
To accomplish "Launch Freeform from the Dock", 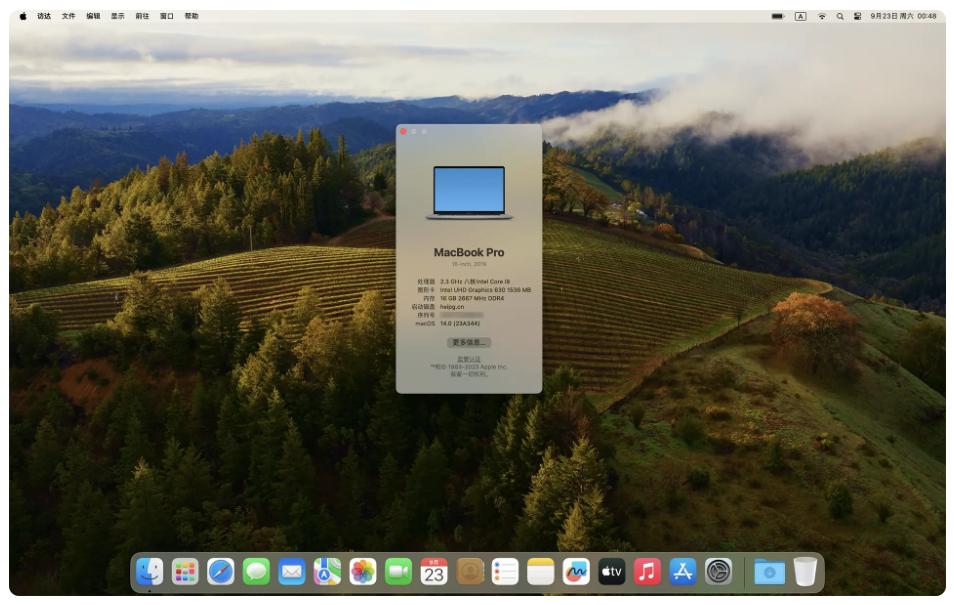I will 576,572.
